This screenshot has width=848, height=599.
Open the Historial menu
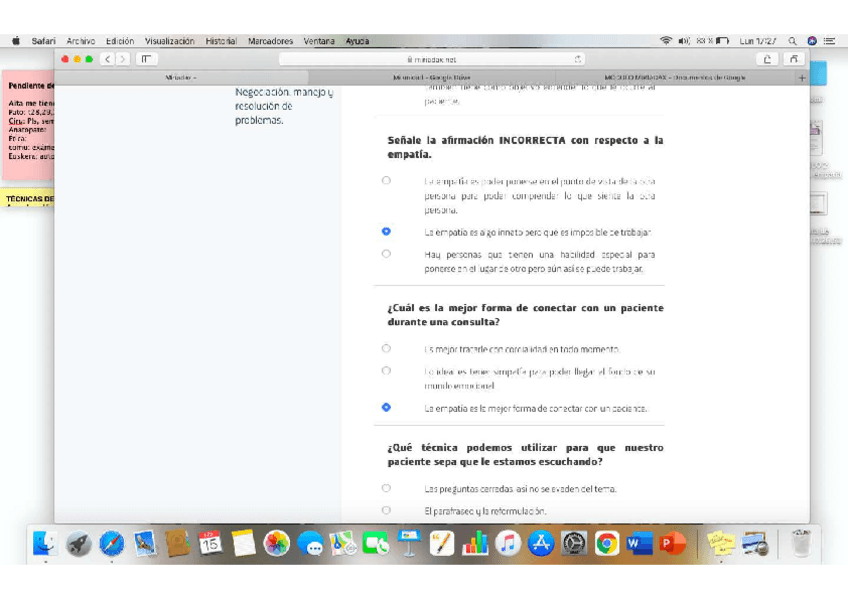point(221,41)
